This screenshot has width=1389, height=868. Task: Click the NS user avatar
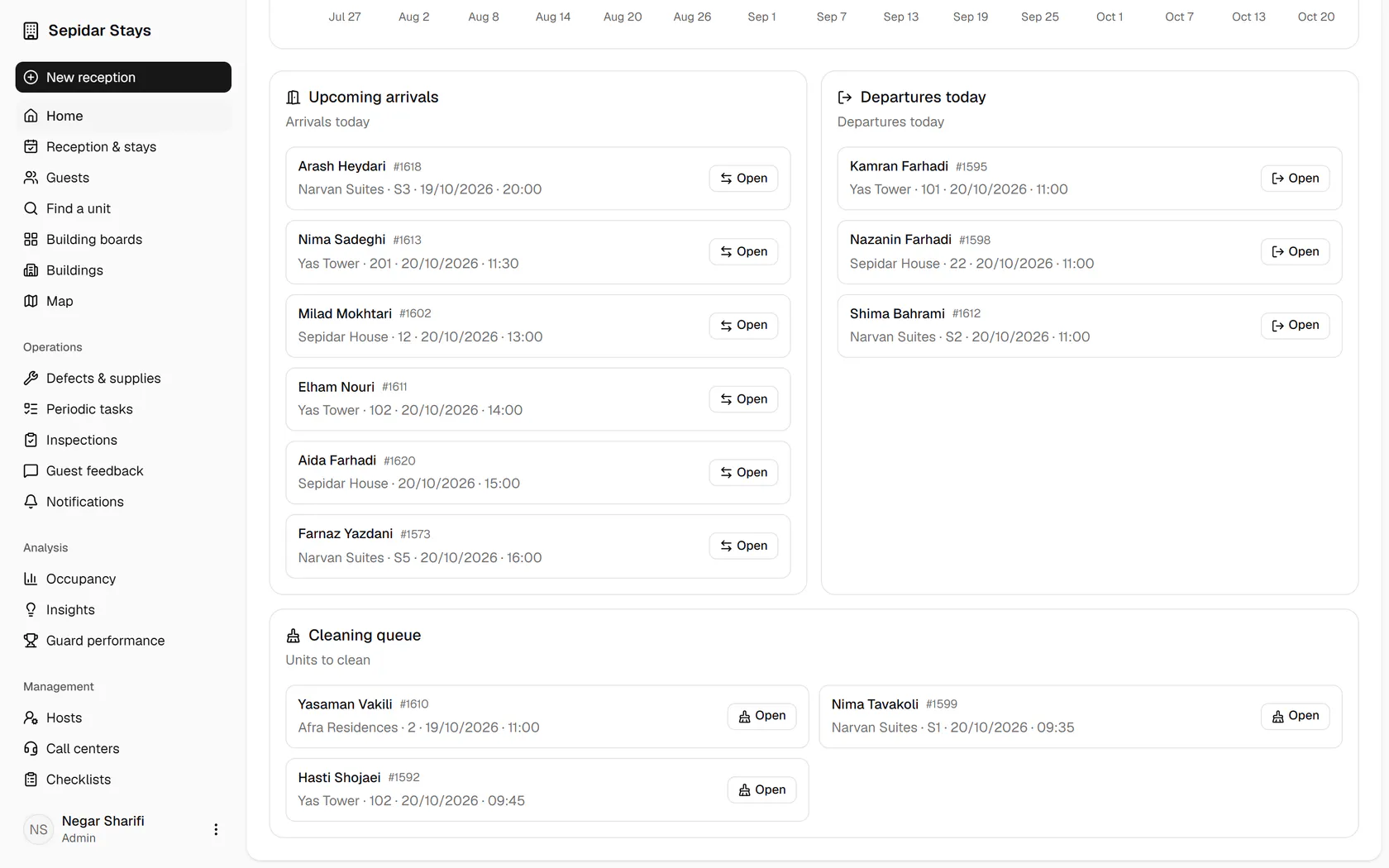pyautogui.click(x=39, y=829)
